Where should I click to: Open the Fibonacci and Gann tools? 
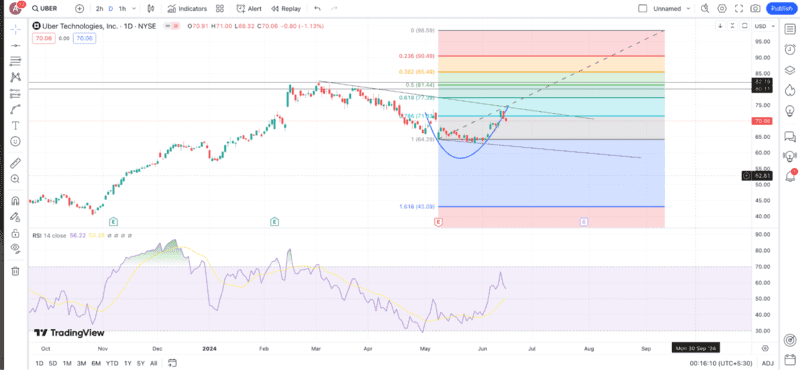point(15,61)
